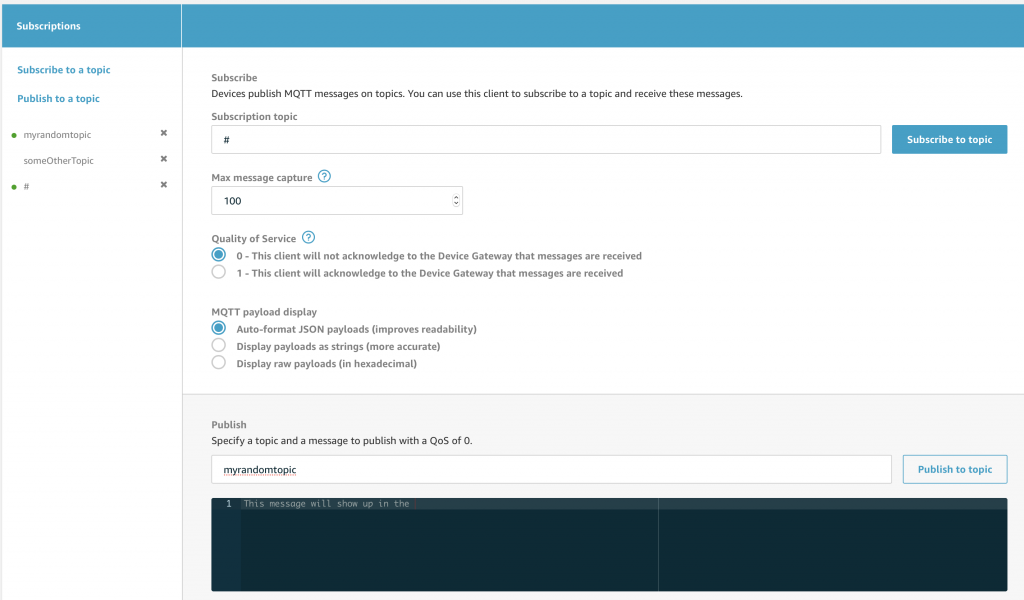Select QoS 1 acknowledge radio button

(219, 272)
